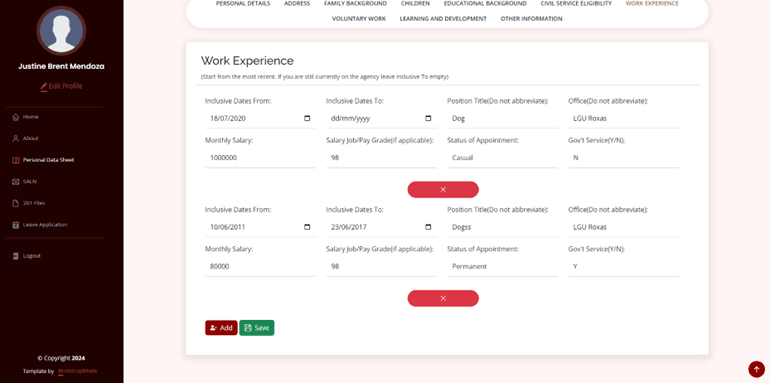The image size is (770, 383).
Task: Click the Leave Application calendar icon
Action: pos(15,225)
